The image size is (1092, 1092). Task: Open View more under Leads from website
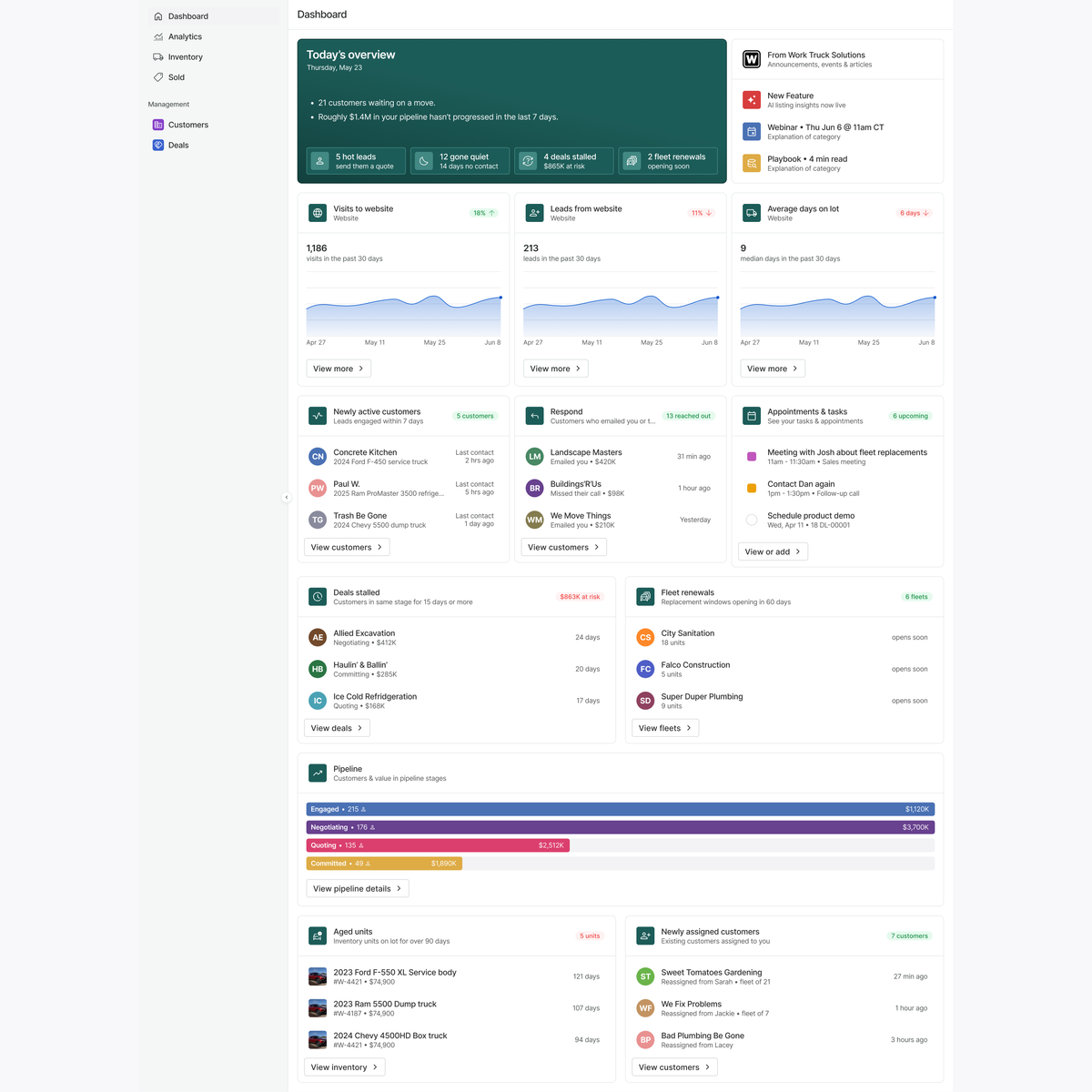(556, 369)
